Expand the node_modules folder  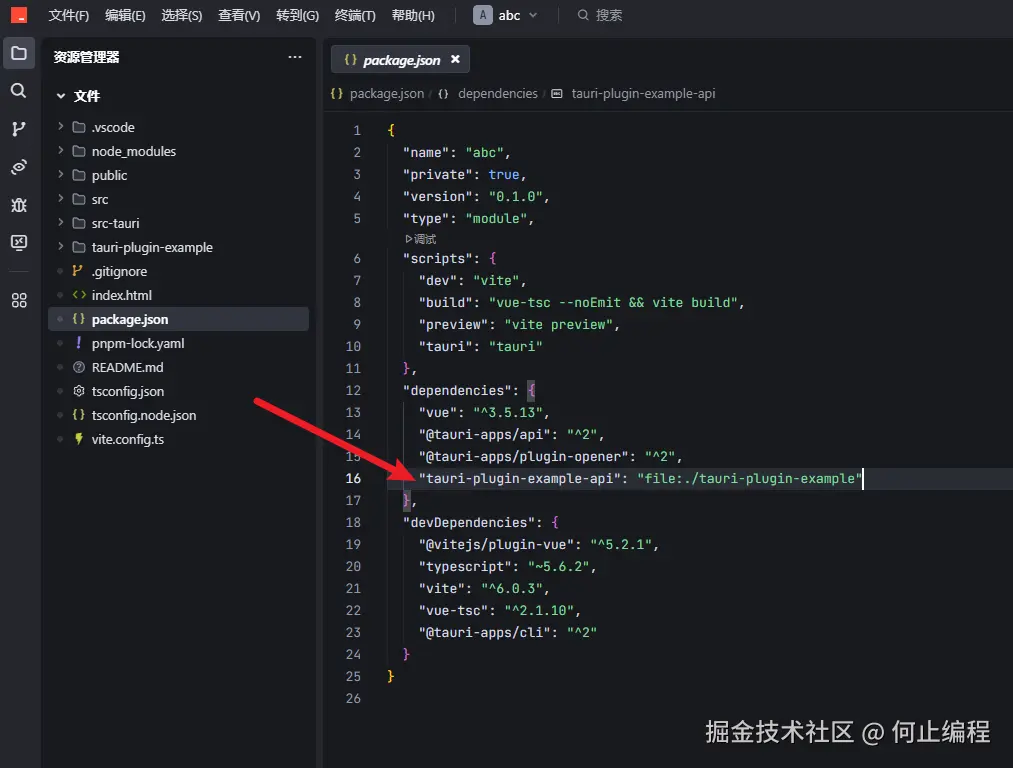(x=61, y=150)
